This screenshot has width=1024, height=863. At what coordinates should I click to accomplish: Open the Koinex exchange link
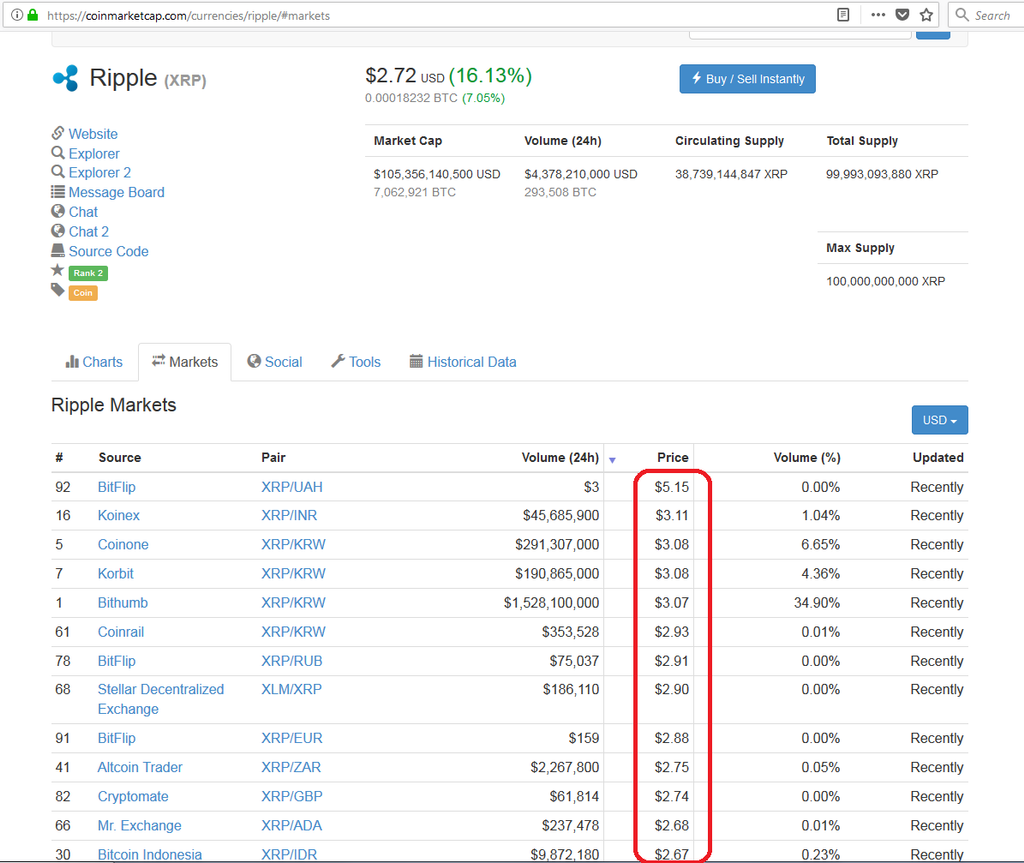pos(118,515)
